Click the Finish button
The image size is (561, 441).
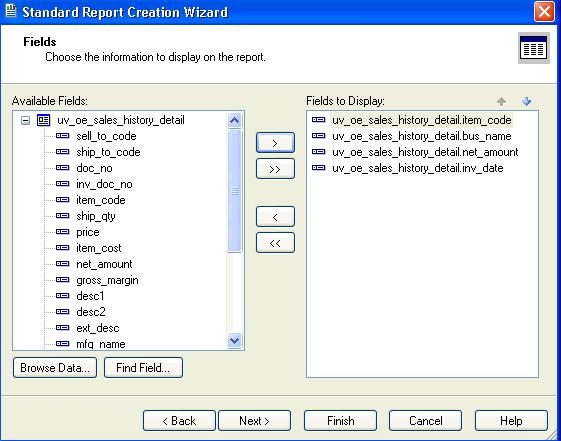click(x=340, y=421)
